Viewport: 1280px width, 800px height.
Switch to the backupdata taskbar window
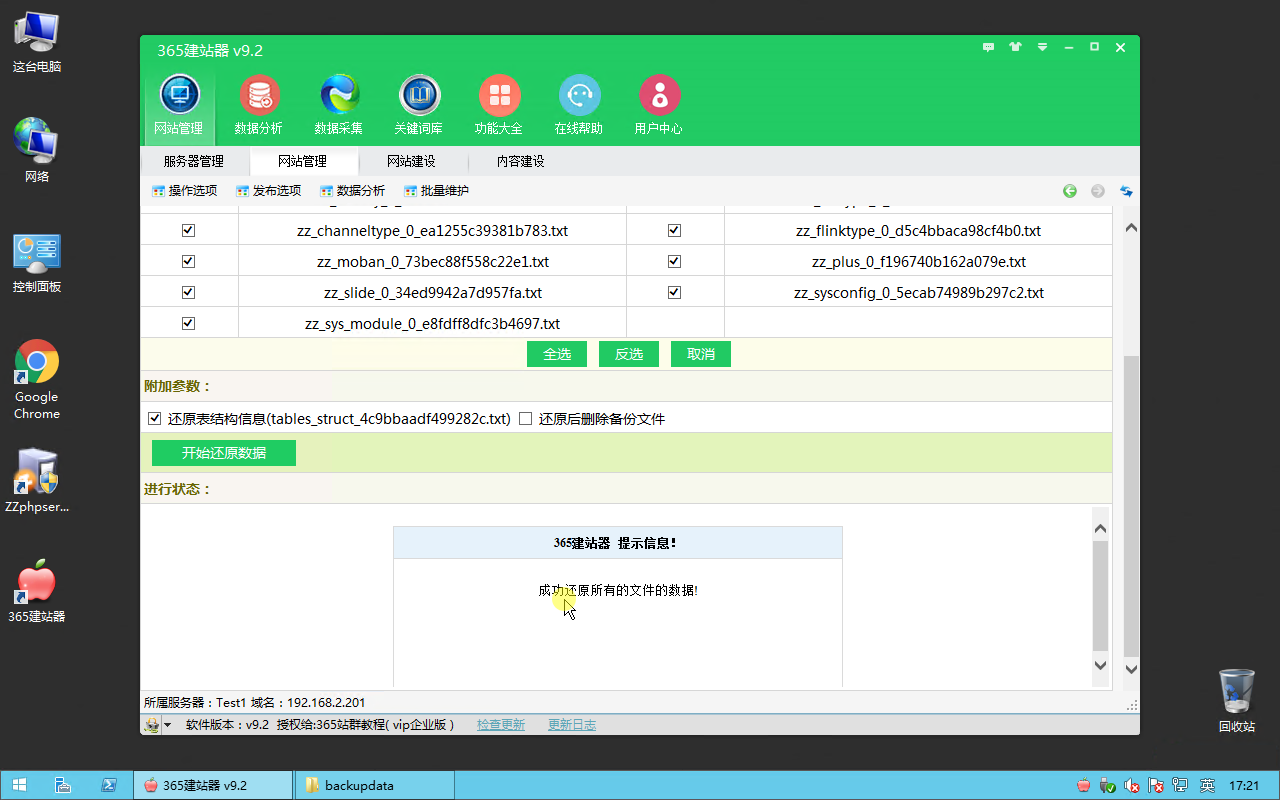375,785
